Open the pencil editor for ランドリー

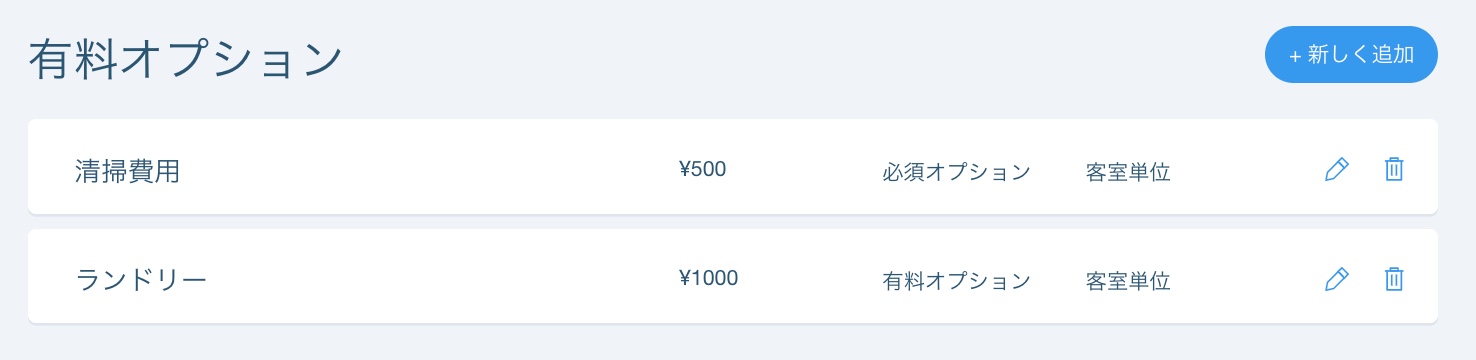point(1336,279)
